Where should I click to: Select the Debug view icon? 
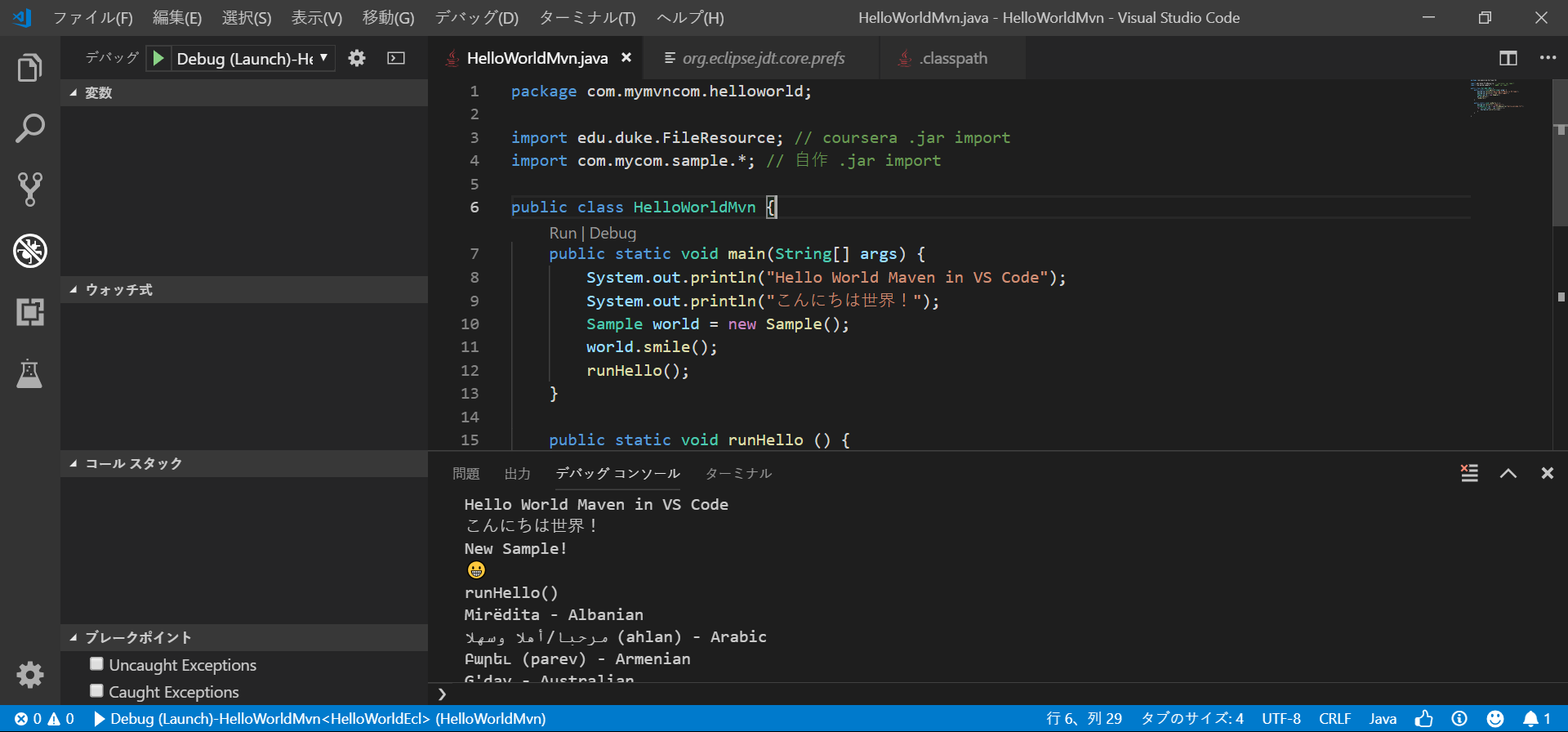coord(30,251)
